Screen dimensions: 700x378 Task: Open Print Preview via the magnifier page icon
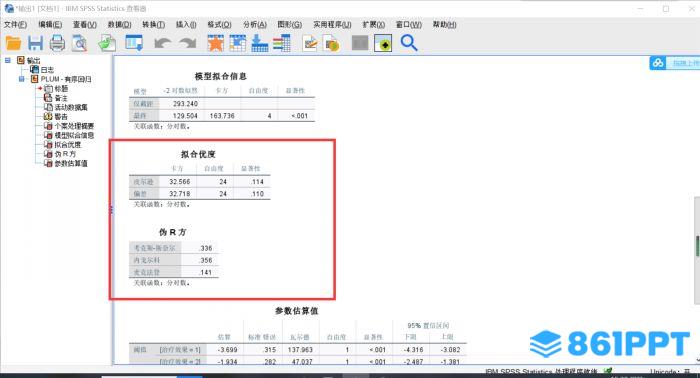pos(79,43)
